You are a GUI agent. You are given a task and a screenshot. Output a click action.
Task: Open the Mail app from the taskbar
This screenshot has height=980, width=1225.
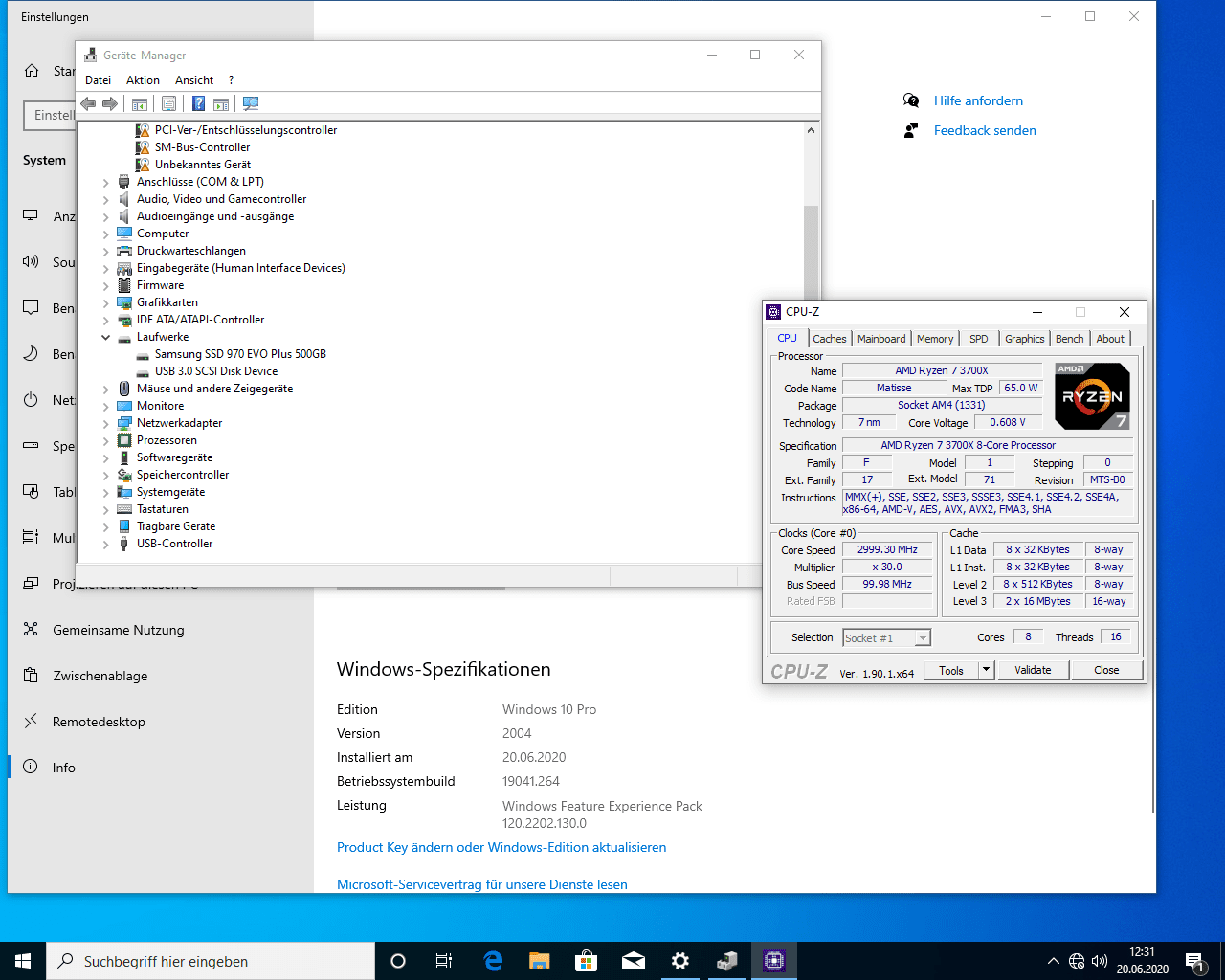[633, 961]
